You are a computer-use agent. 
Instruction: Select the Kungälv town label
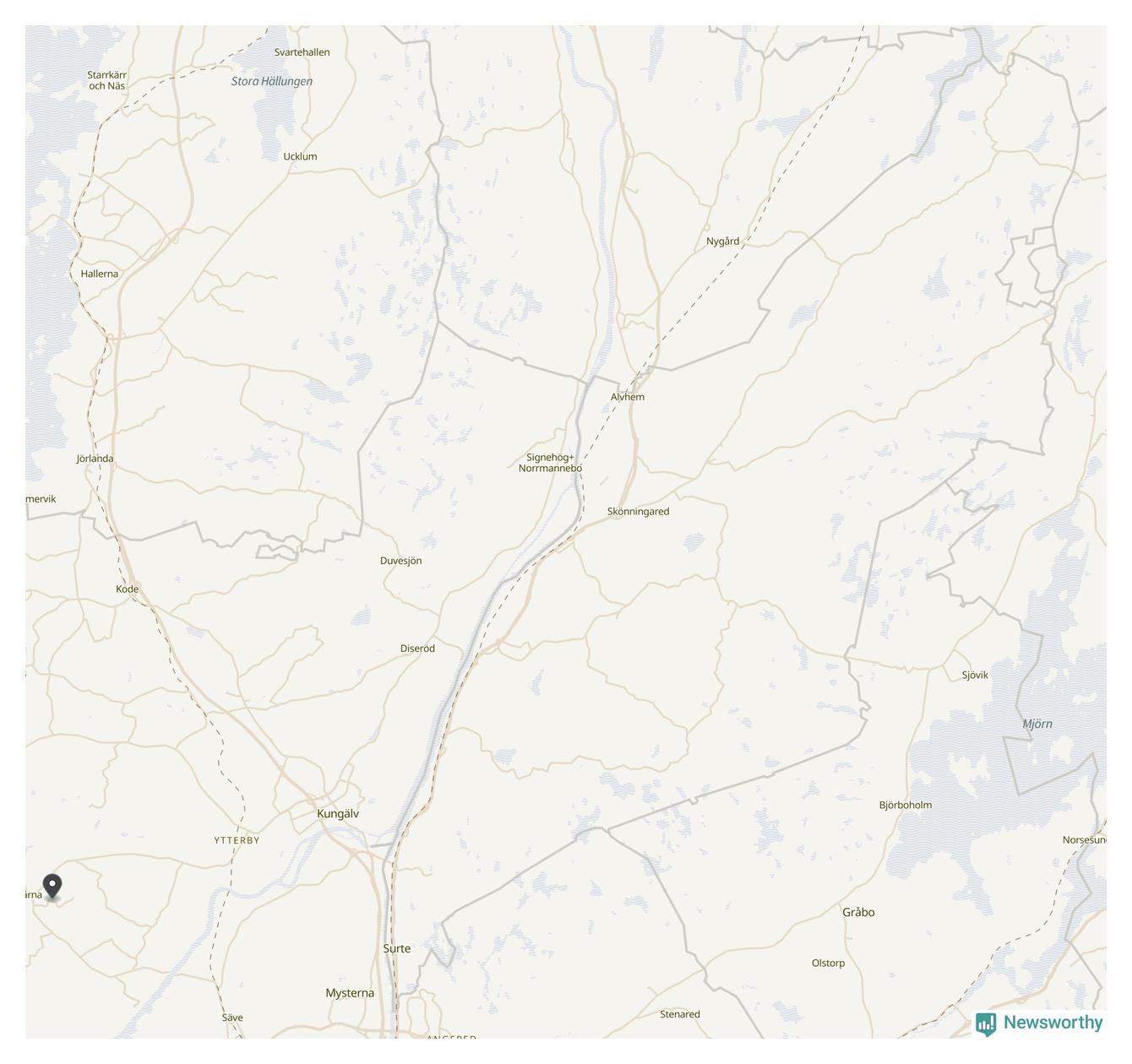[338, 814]
